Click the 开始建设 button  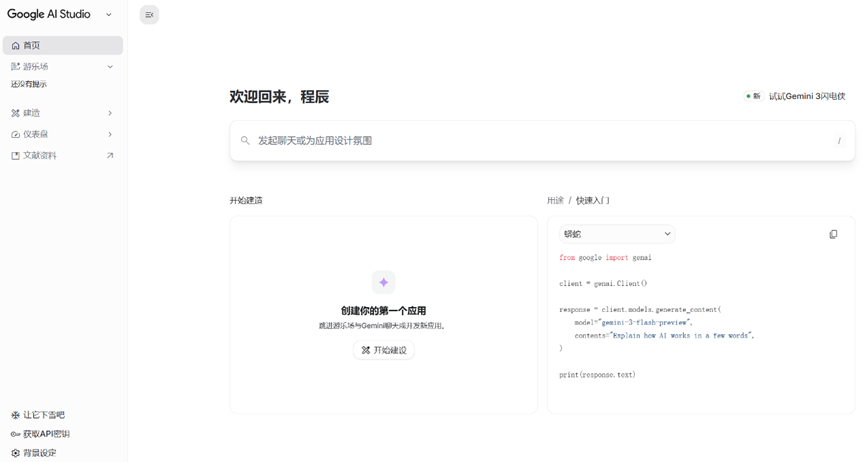[x=383, y=350]
